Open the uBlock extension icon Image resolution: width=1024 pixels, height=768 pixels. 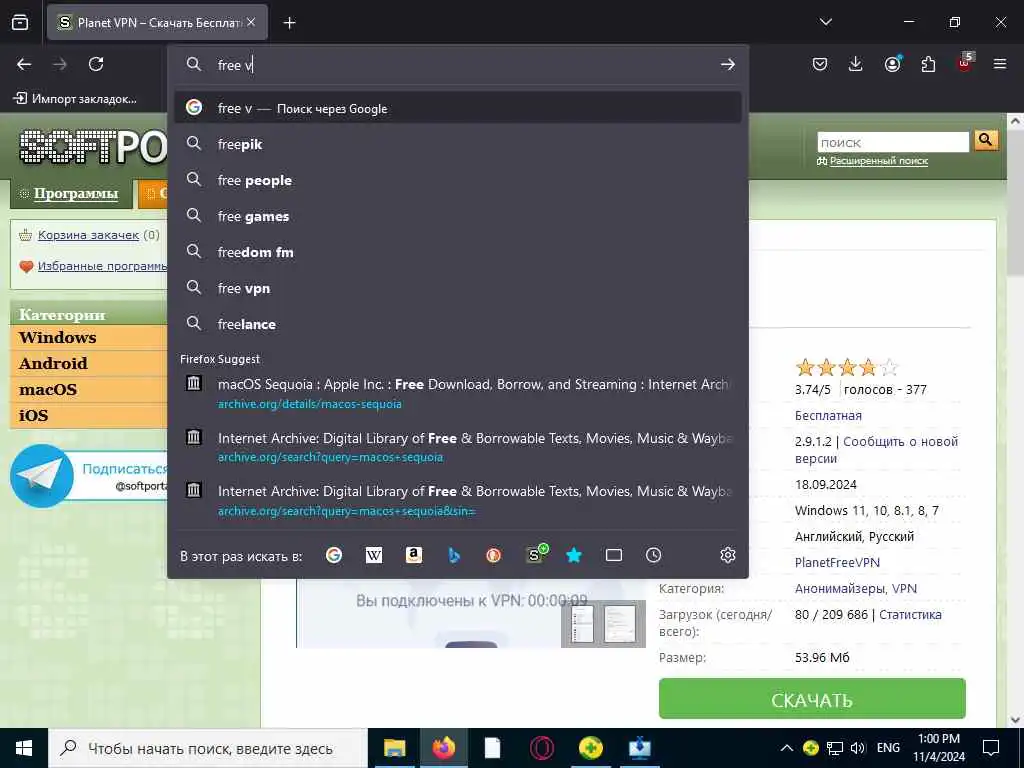pos(965,63)
